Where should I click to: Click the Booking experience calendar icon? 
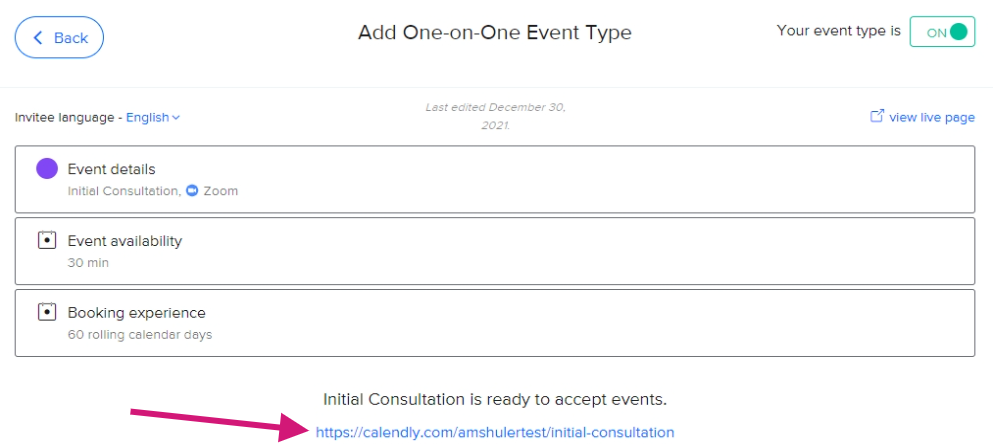(x=47, y=313)
